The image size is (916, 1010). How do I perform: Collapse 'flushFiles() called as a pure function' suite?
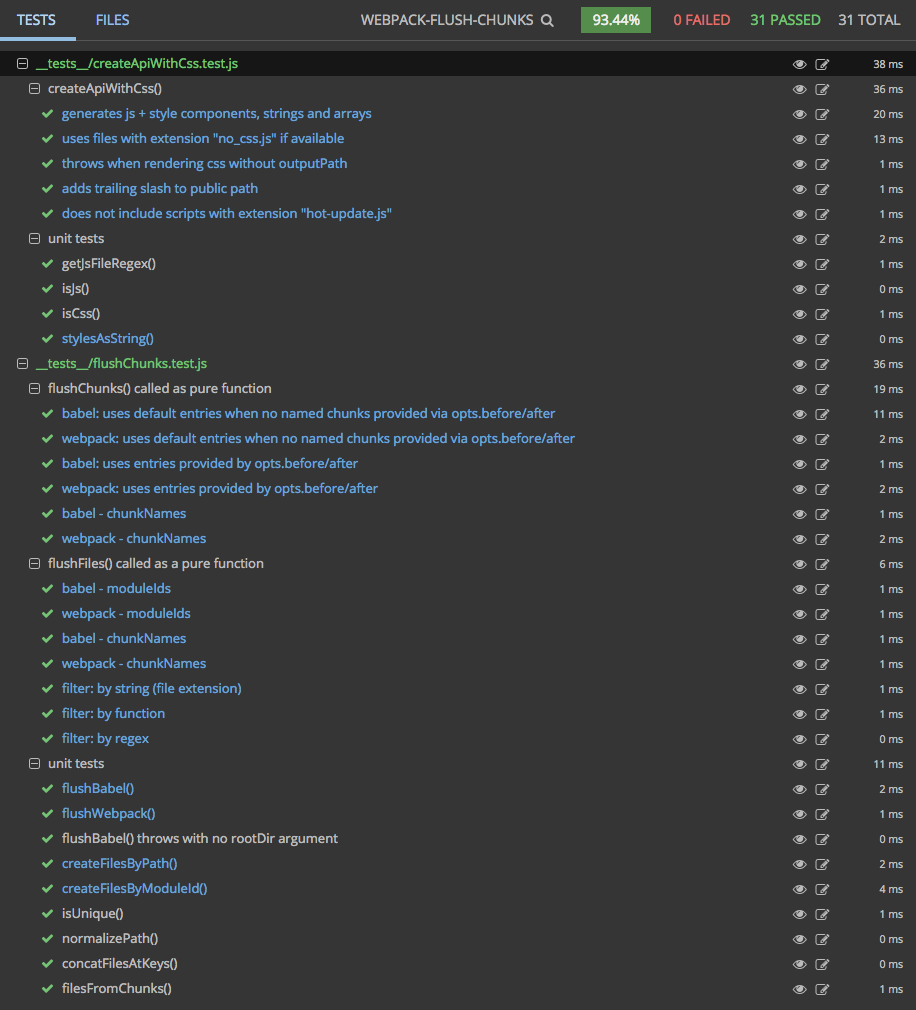pos(35,564)
